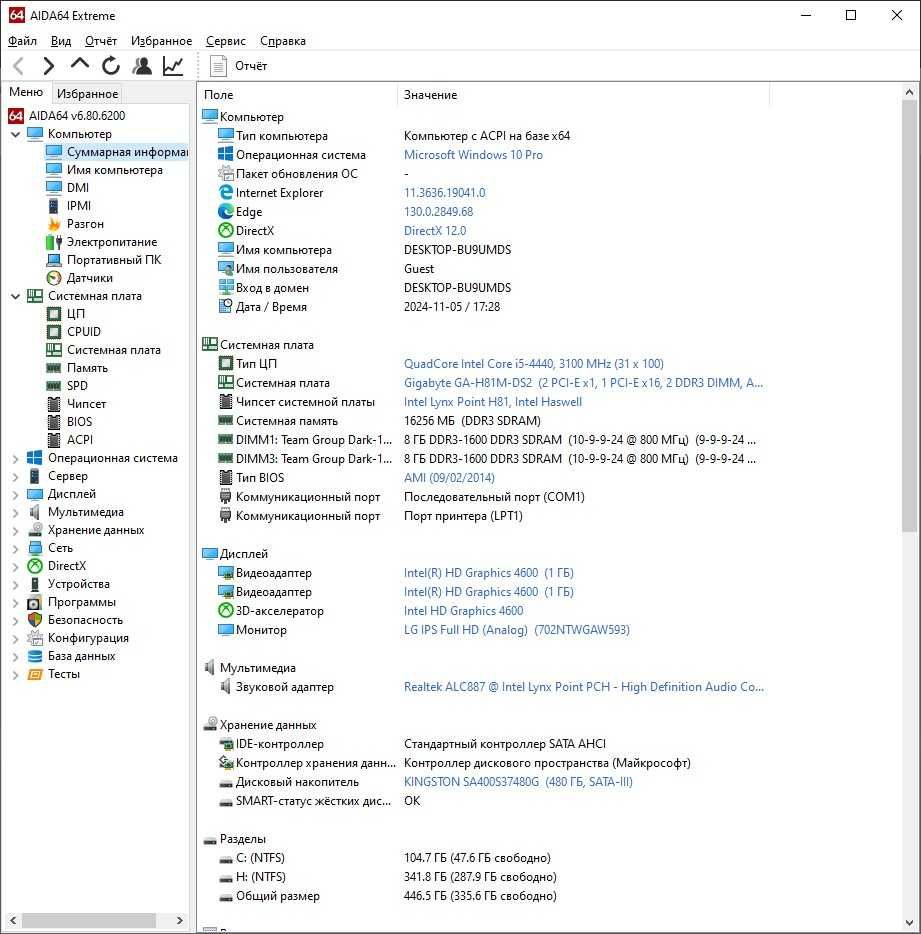Expand the Операционная система tree node
The width and height of the screenshot is (921, 934).
click(x=15, y=459)
